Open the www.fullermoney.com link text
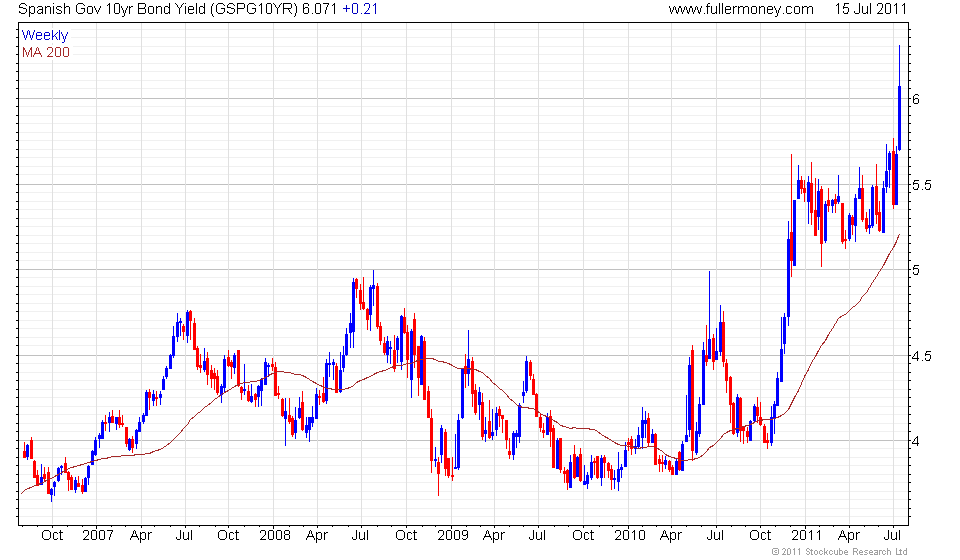The width and height of the screenshot is (960, 560). [741, 9]
